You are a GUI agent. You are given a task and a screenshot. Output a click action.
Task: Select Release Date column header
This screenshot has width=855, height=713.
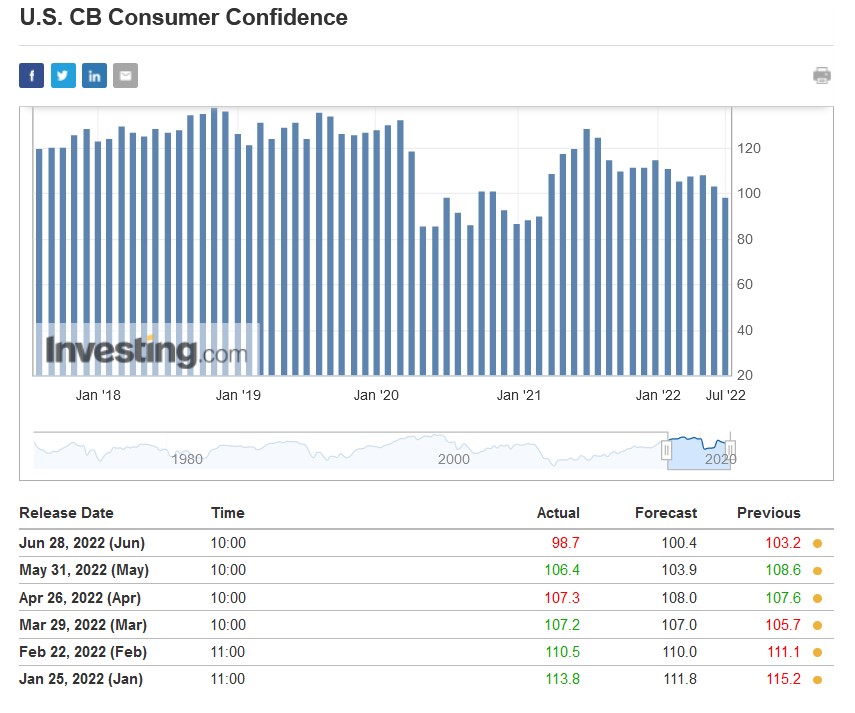[x=67, y=513]
